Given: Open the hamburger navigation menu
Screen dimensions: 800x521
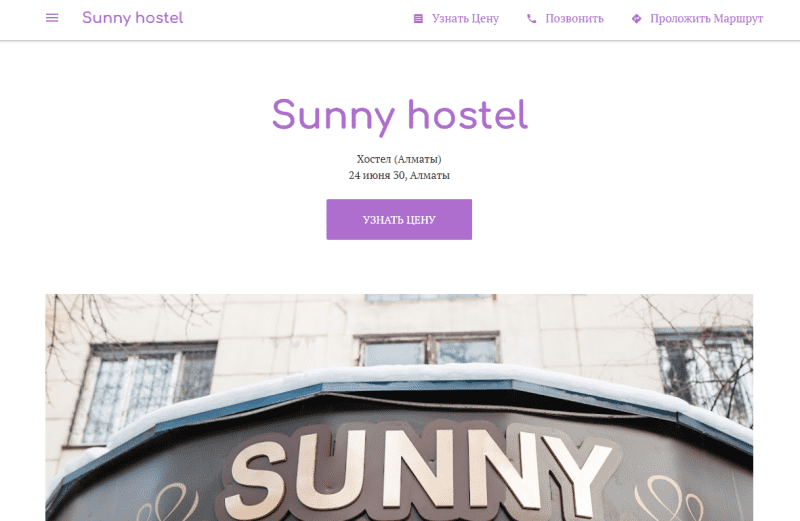Looking at the screenshot, I should click(x=52, y=18).
